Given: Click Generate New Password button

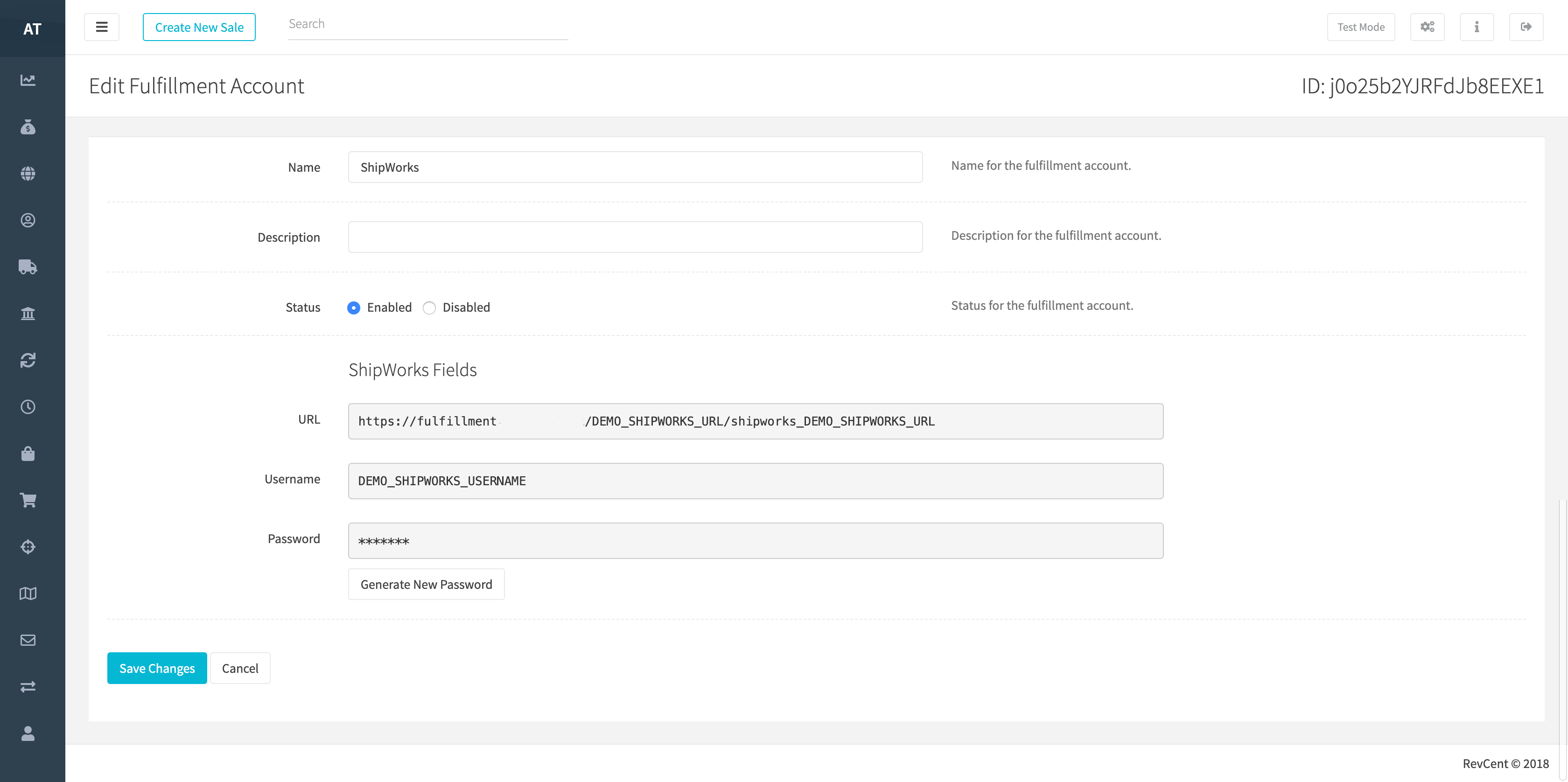Looking at the screenshot, I should point(426,584).
